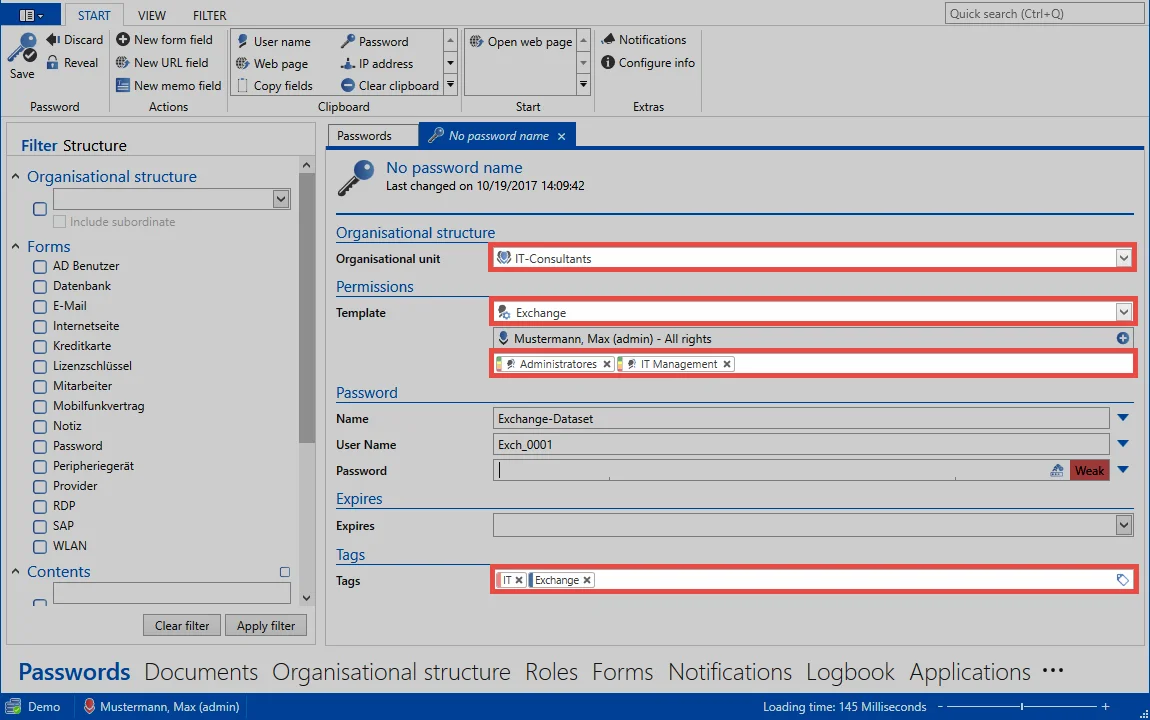Tick the AD Benutzer checkbox

(40, 267)
